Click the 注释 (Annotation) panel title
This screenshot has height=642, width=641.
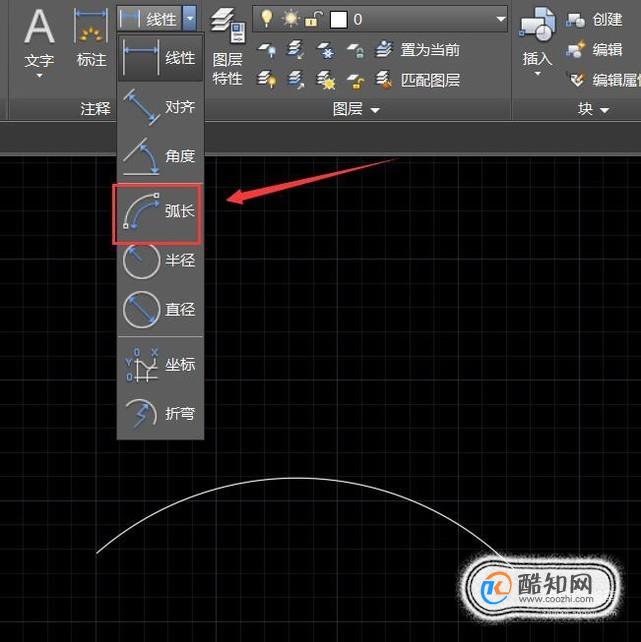[95, 109]
